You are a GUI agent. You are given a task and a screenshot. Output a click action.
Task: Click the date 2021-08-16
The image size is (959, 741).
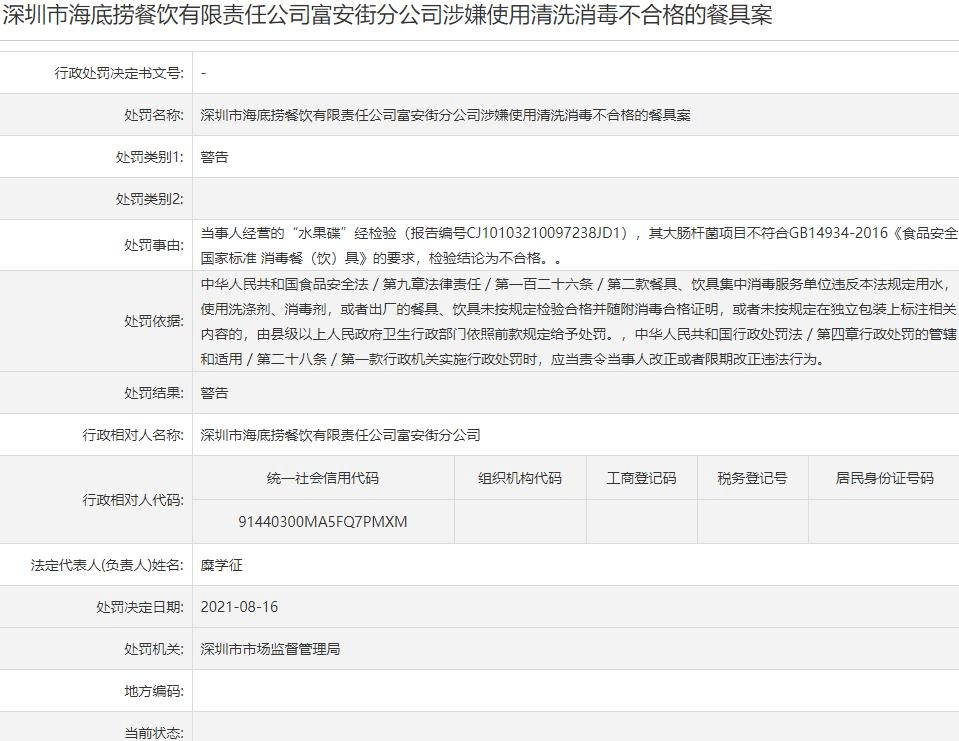239,607
